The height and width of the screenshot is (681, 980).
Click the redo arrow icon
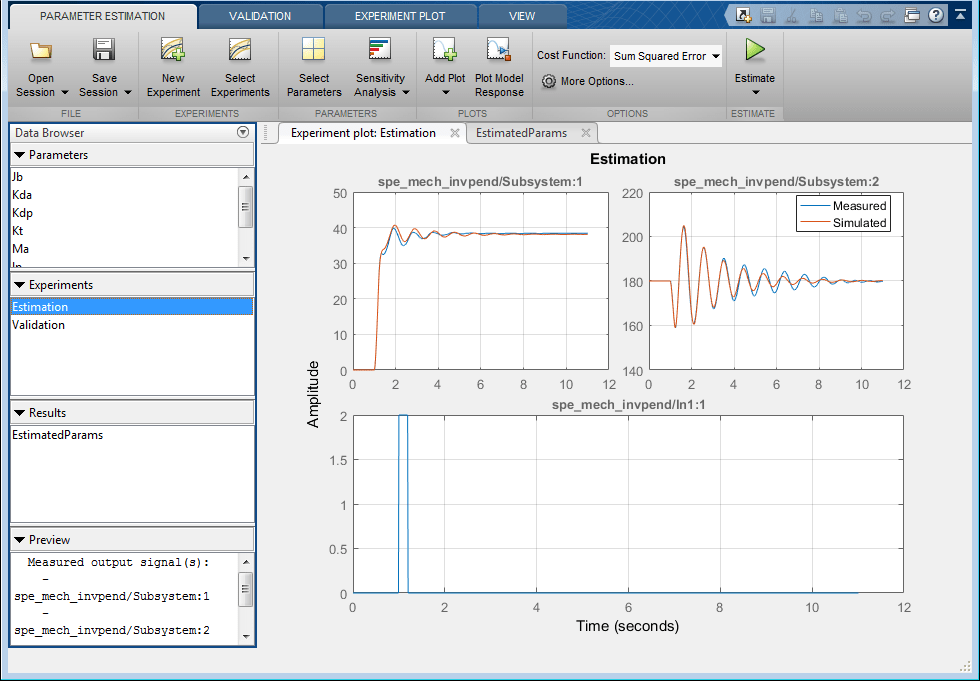pyautogui.click(x=888, y=16)
